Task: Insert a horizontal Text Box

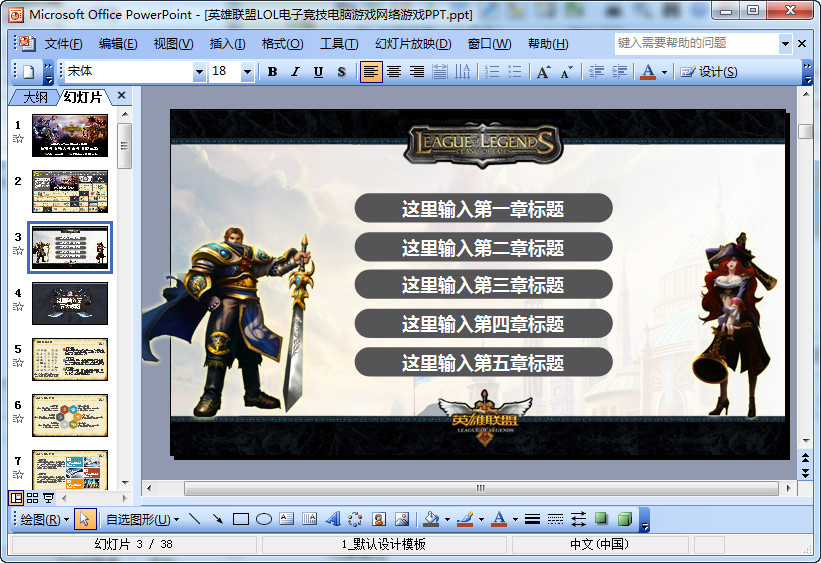Action: (286, 519)
